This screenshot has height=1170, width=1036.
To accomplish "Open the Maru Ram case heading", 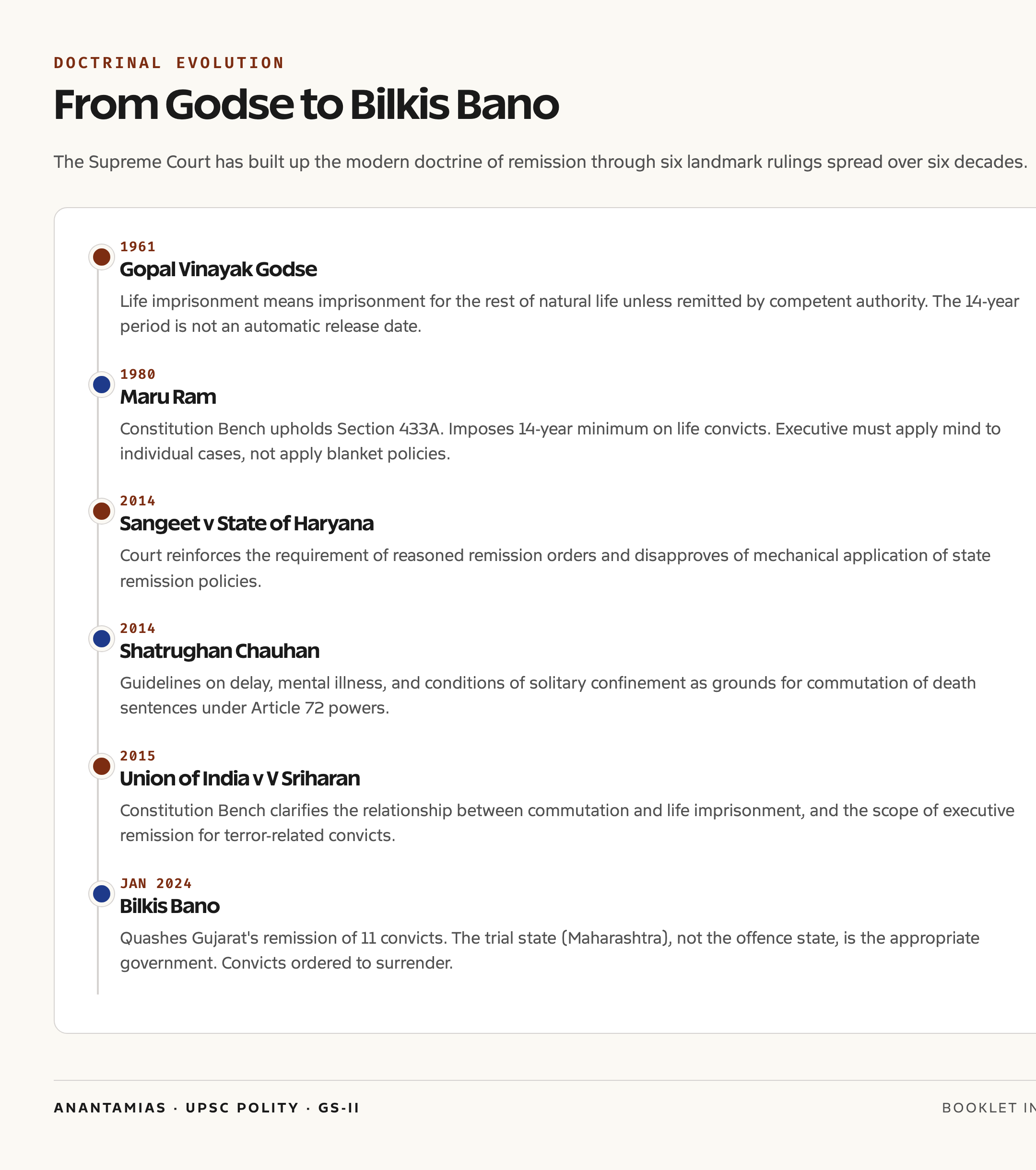I will coord(168,397).
